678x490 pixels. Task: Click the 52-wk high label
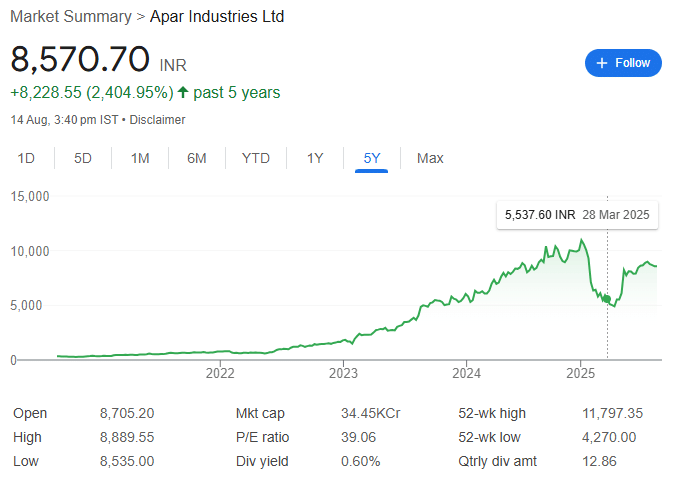(x=492, y=413)
